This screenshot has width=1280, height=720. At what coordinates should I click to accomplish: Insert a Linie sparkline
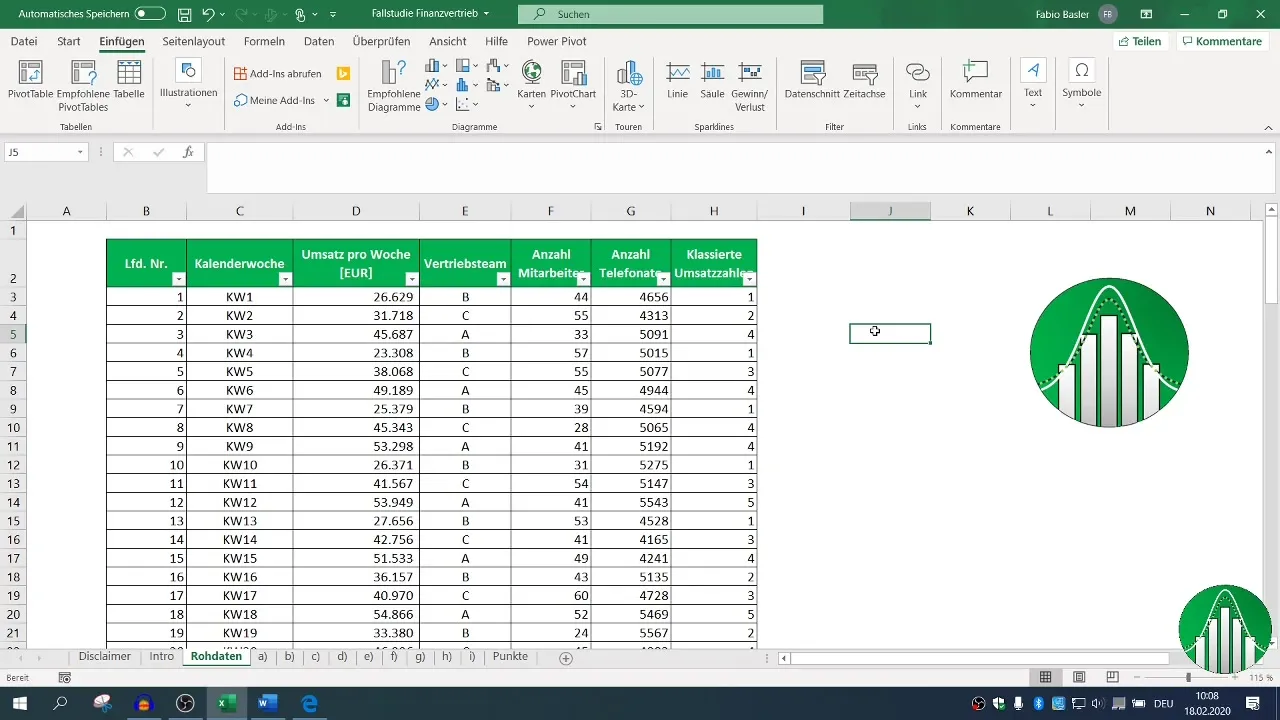pyautogui.click(x=678, y=80)
